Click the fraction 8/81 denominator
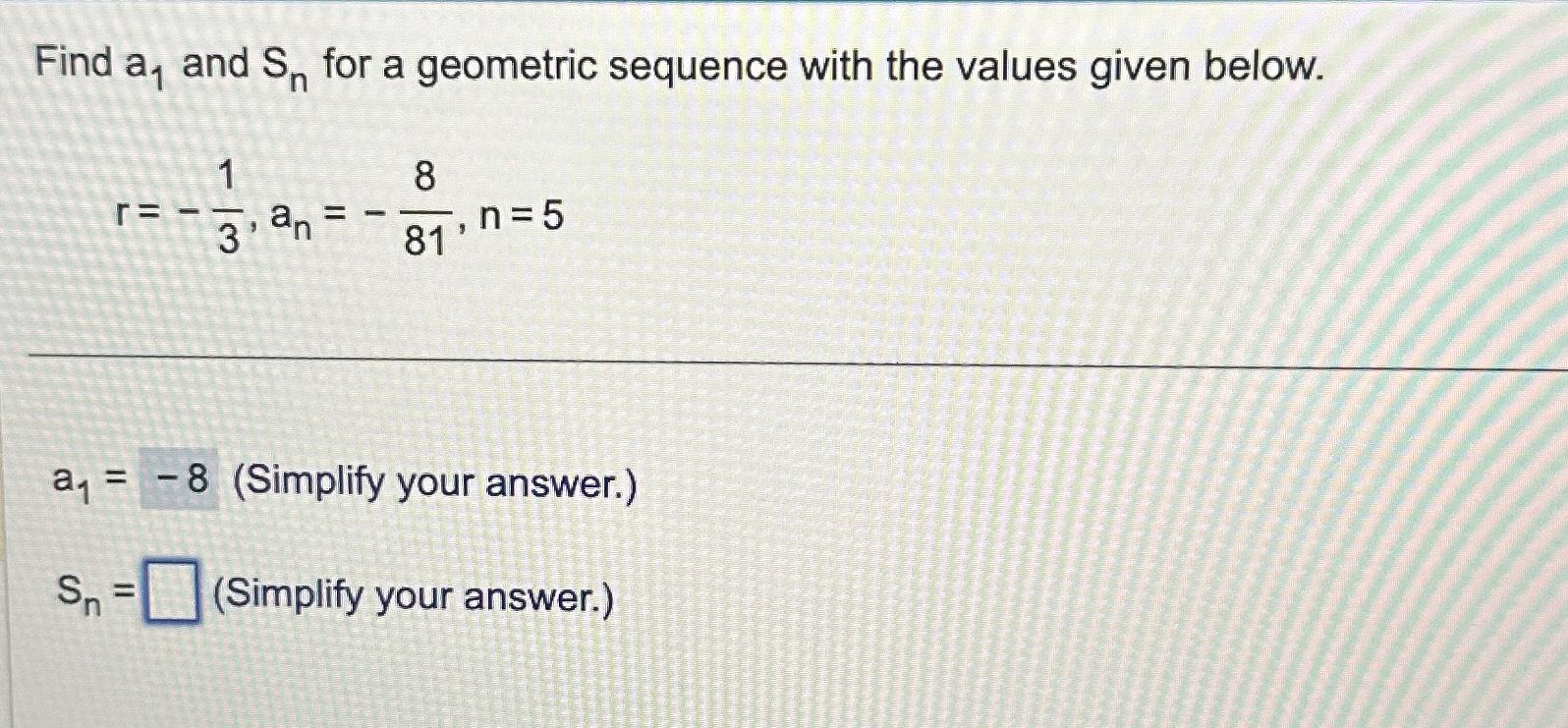This screenshot has width=1568, height=728. [x=425, y=239]
